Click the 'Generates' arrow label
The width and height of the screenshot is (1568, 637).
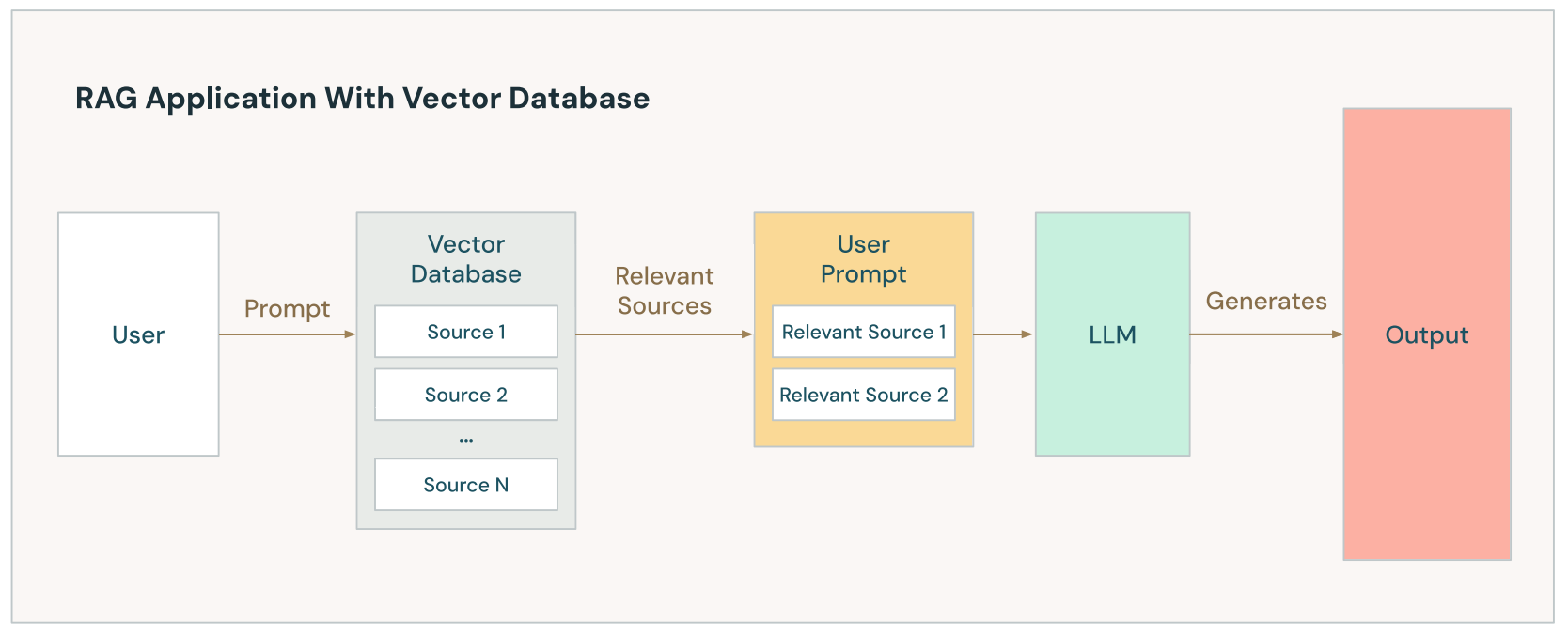1265,301
